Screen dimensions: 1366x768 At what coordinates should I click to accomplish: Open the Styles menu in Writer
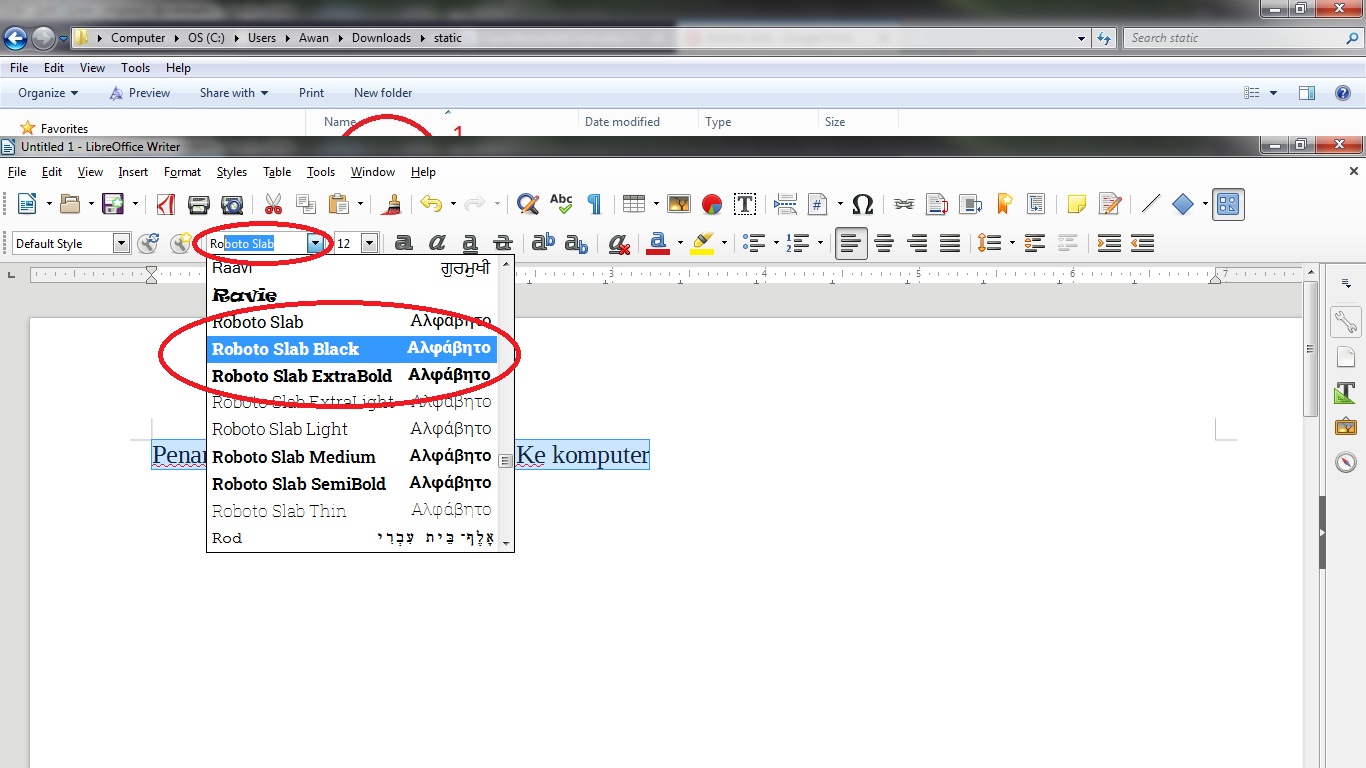pyautogui.click(x=232, y=172)
